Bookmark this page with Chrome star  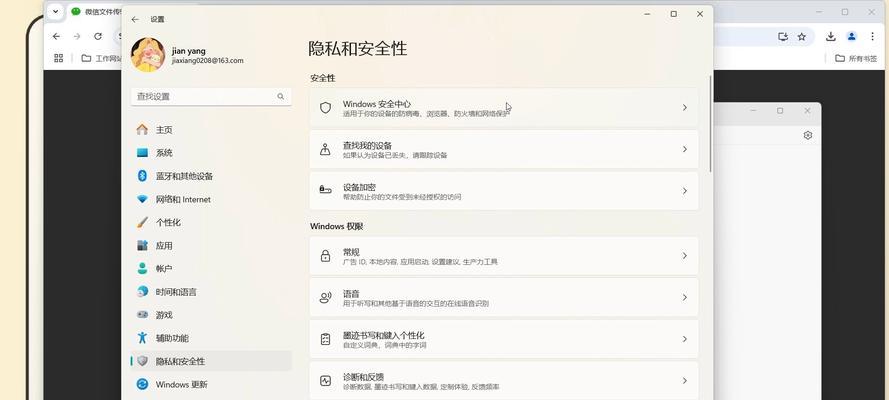click(802, 37)
